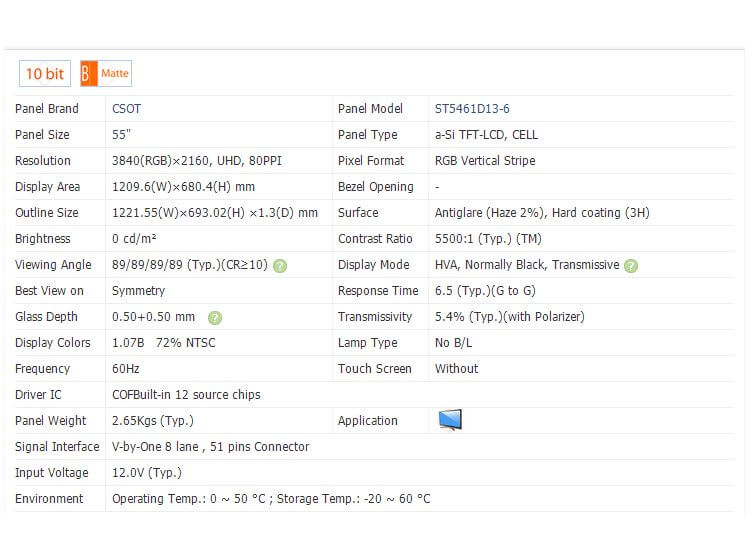Click the Touch Screen label
This screenshot has width=750, height=550.
375,369
